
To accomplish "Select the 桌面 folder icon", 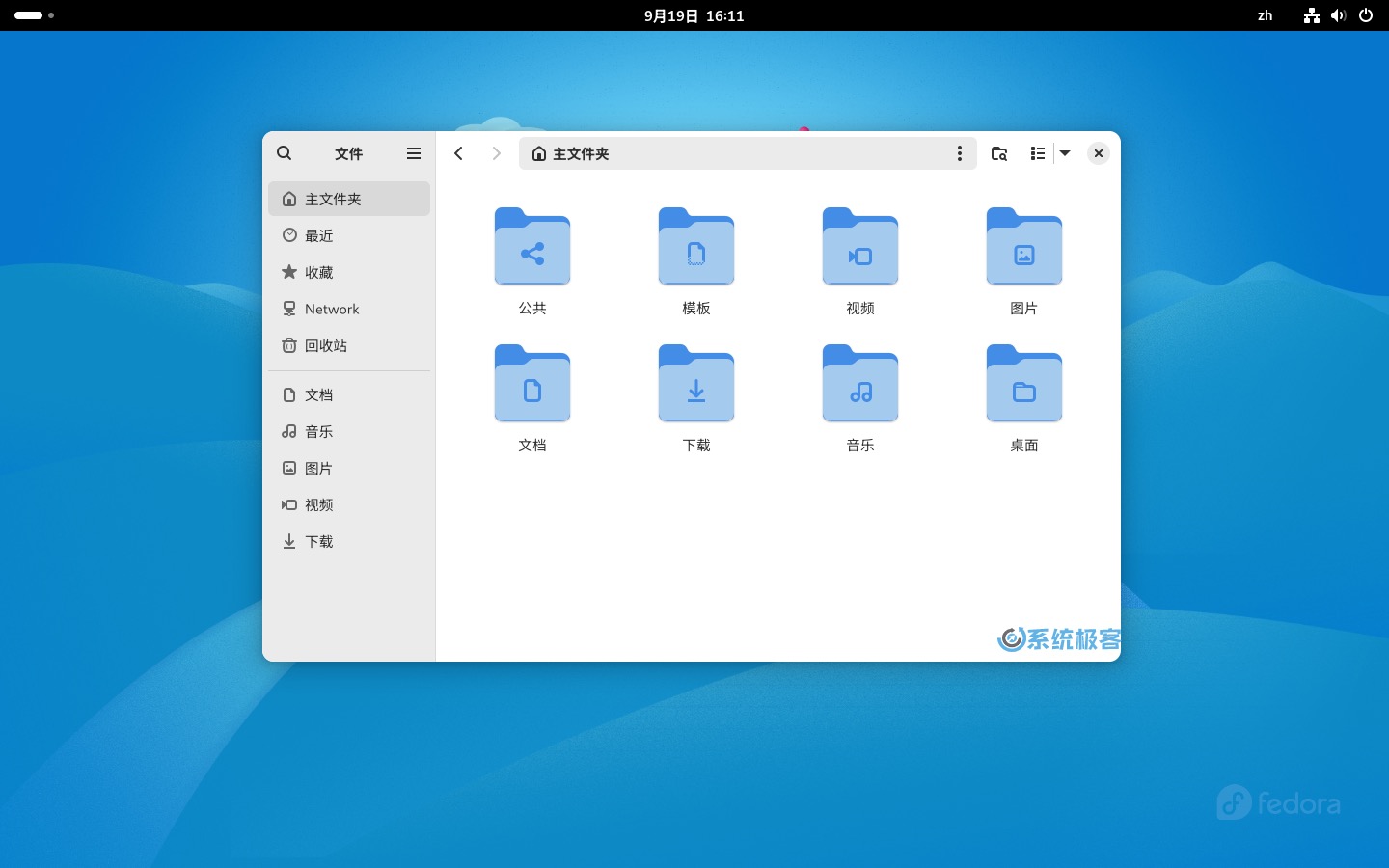I will pyautogui.click(x=1024, y=384).
